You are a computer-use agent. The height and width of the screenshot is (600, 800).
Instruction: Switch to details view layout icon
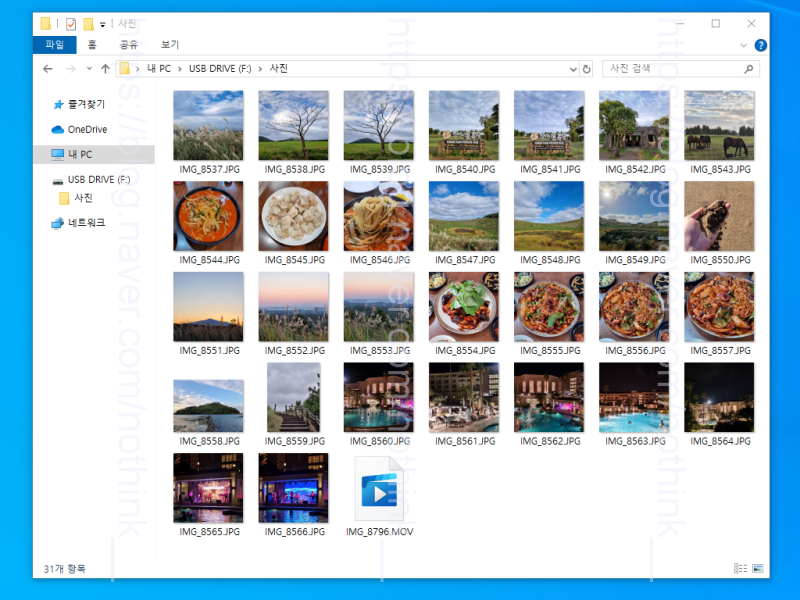click(740, 568)
